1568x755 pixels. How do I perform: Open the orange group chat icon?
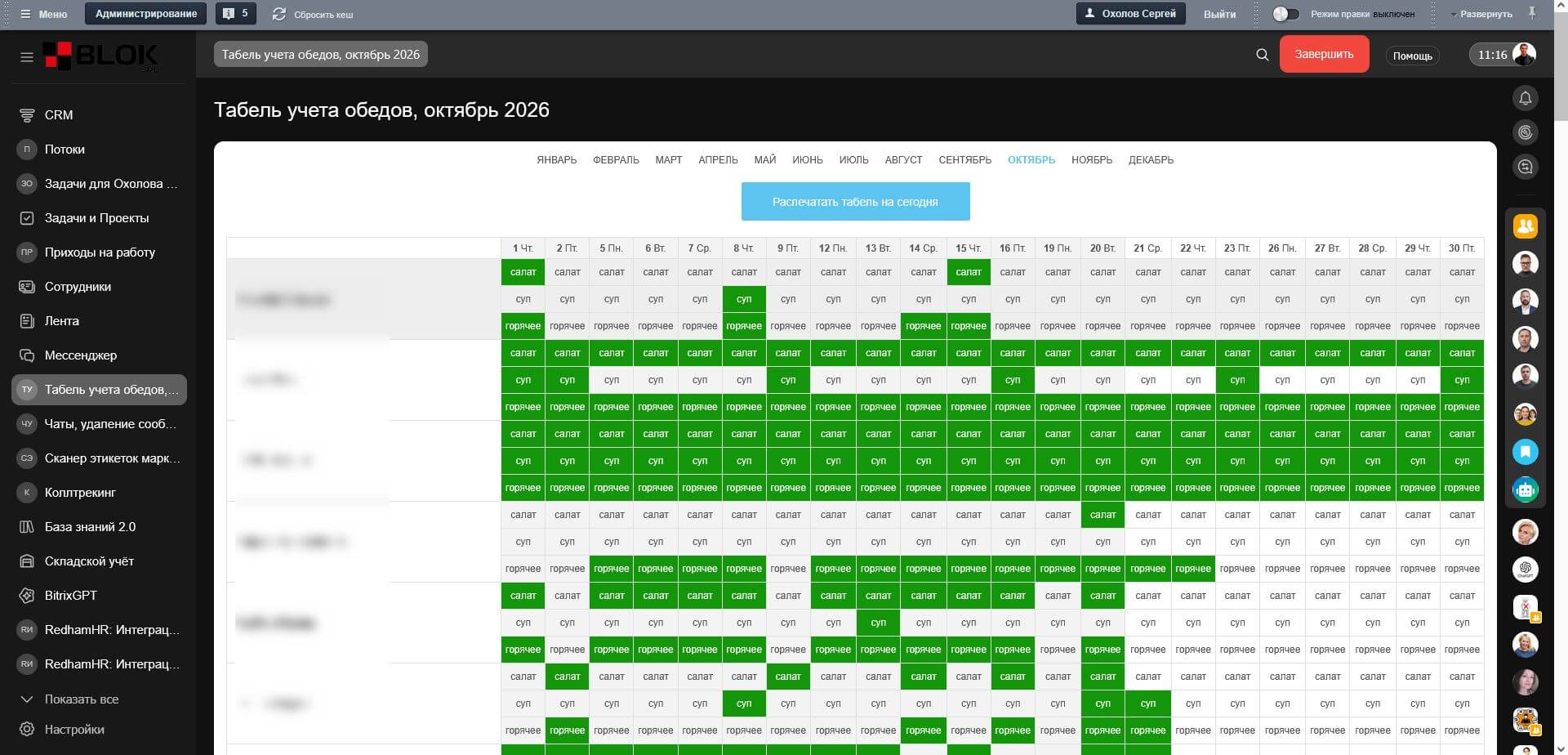tap(1525, 226)
